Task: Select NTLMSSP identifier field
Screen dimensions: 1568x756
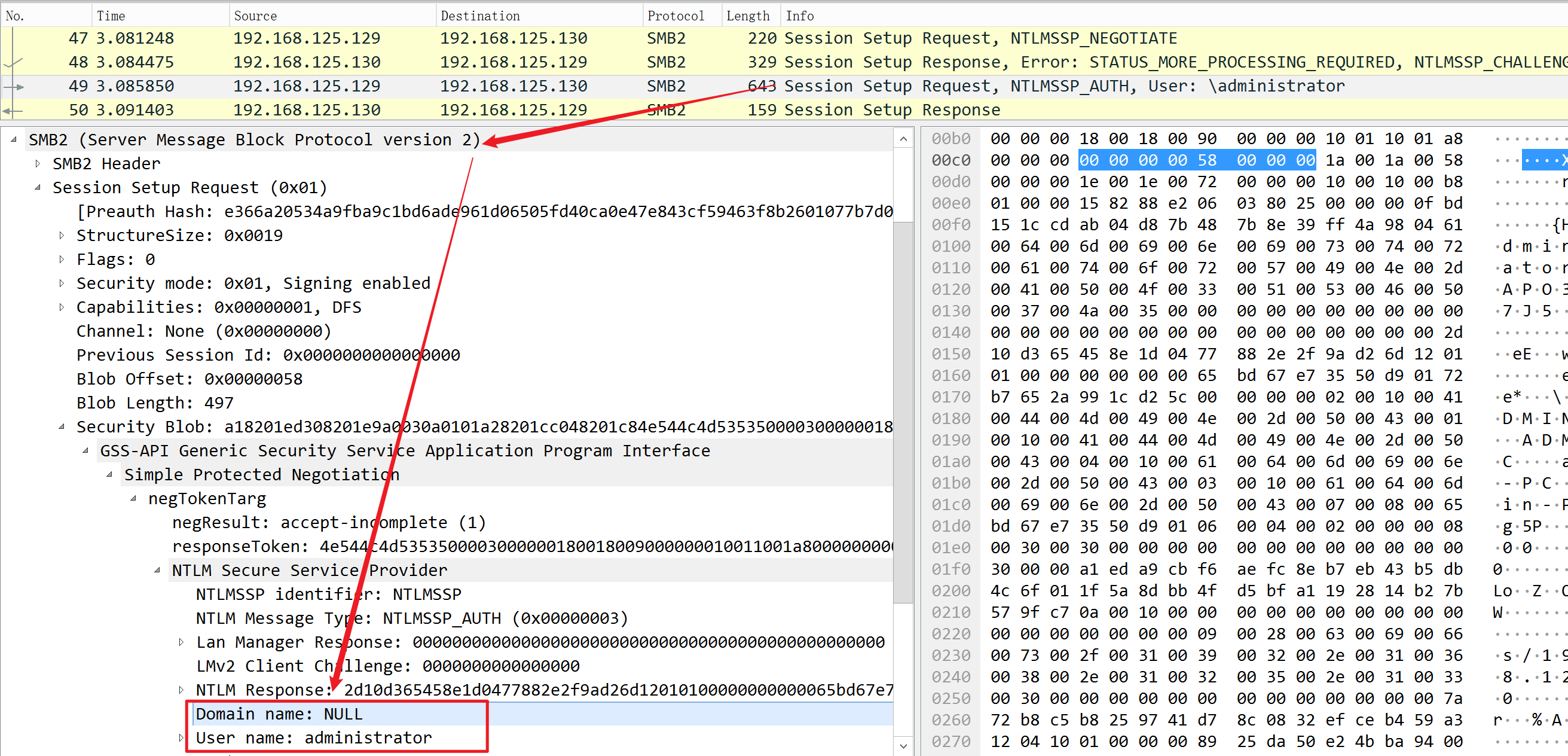Action: (x=329, y=594)
